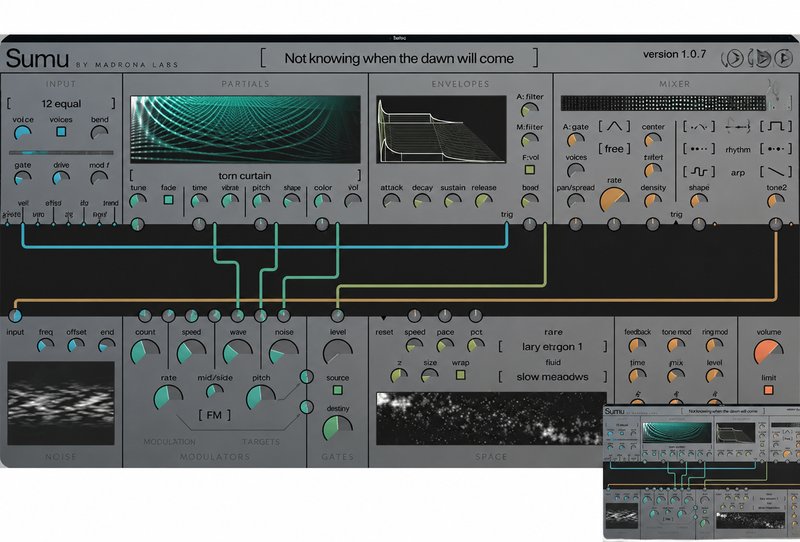Click the tune knob in Partials
This screenshot has height=542, width=800.
[138, 201]
